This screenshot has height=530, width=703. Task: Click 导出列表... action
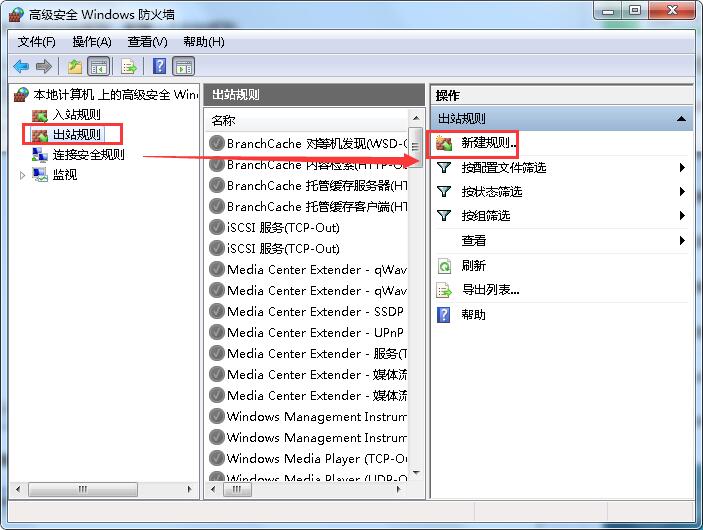pyautogui.click(x=491, y=290)
